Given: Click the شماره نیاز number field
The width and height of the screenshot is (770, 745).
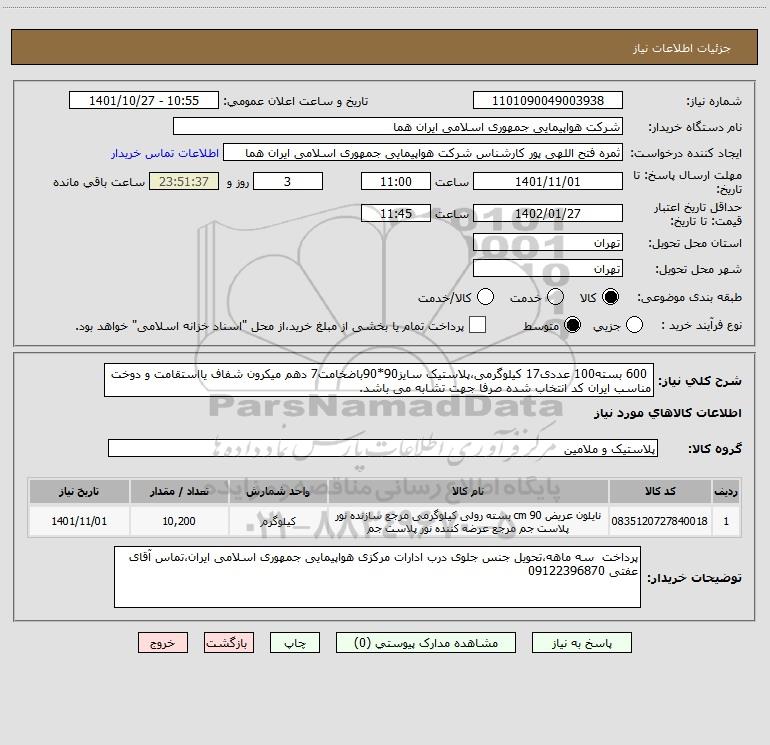Looking at the screenshot, I should 548,101.
